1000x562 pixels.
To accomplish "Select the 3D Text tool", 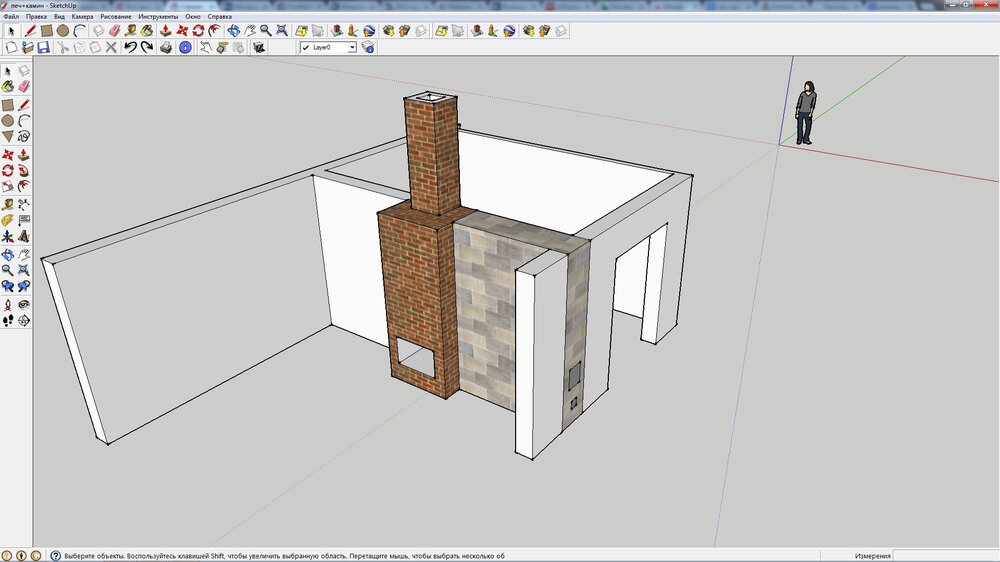I will 24,237.
